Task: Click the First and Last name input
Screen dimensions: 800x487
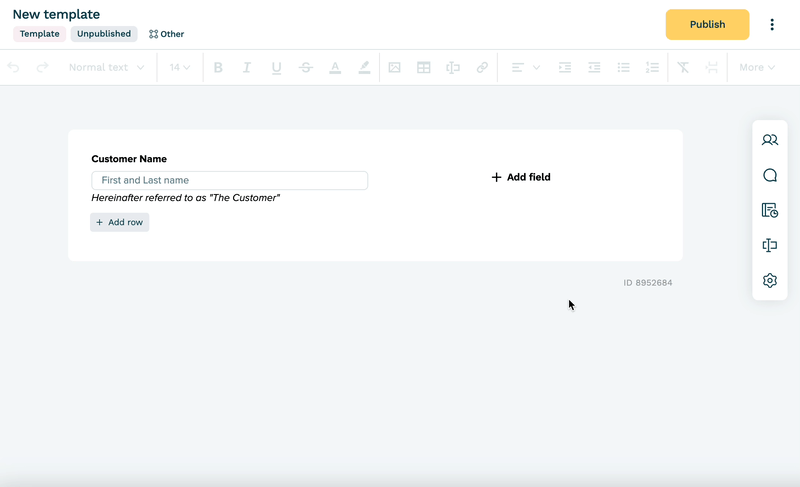Action: point(230,181)
